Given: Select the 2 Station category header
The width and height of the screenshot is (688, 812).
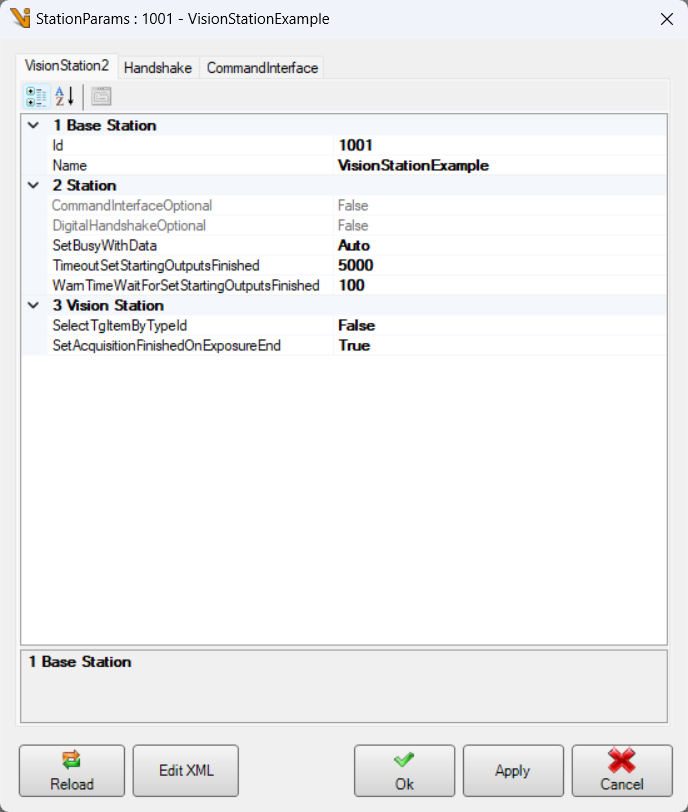Looking at the screenshot, I should click(x=84, y=185).
